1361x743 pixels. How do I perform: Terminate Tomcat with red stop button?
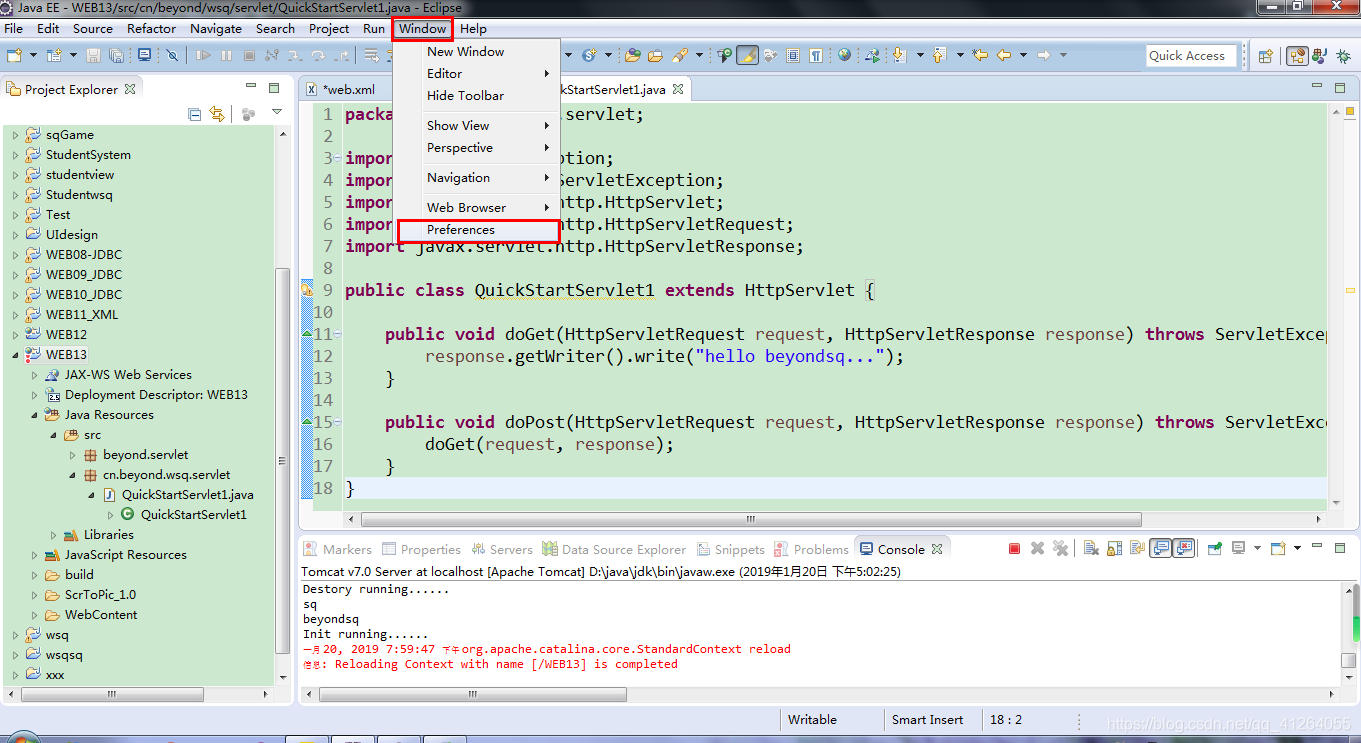click(1014, 548)
